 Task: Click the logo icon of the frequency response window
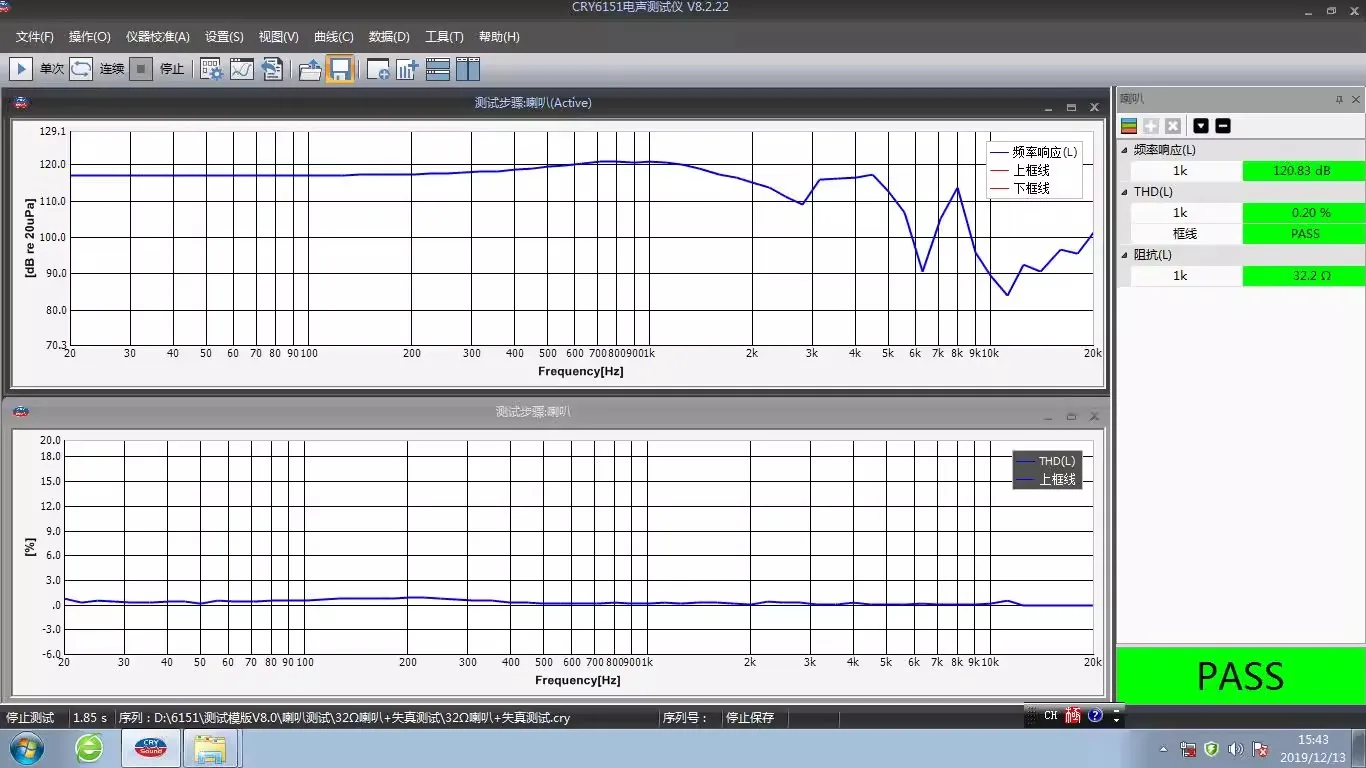coord(21,103)
